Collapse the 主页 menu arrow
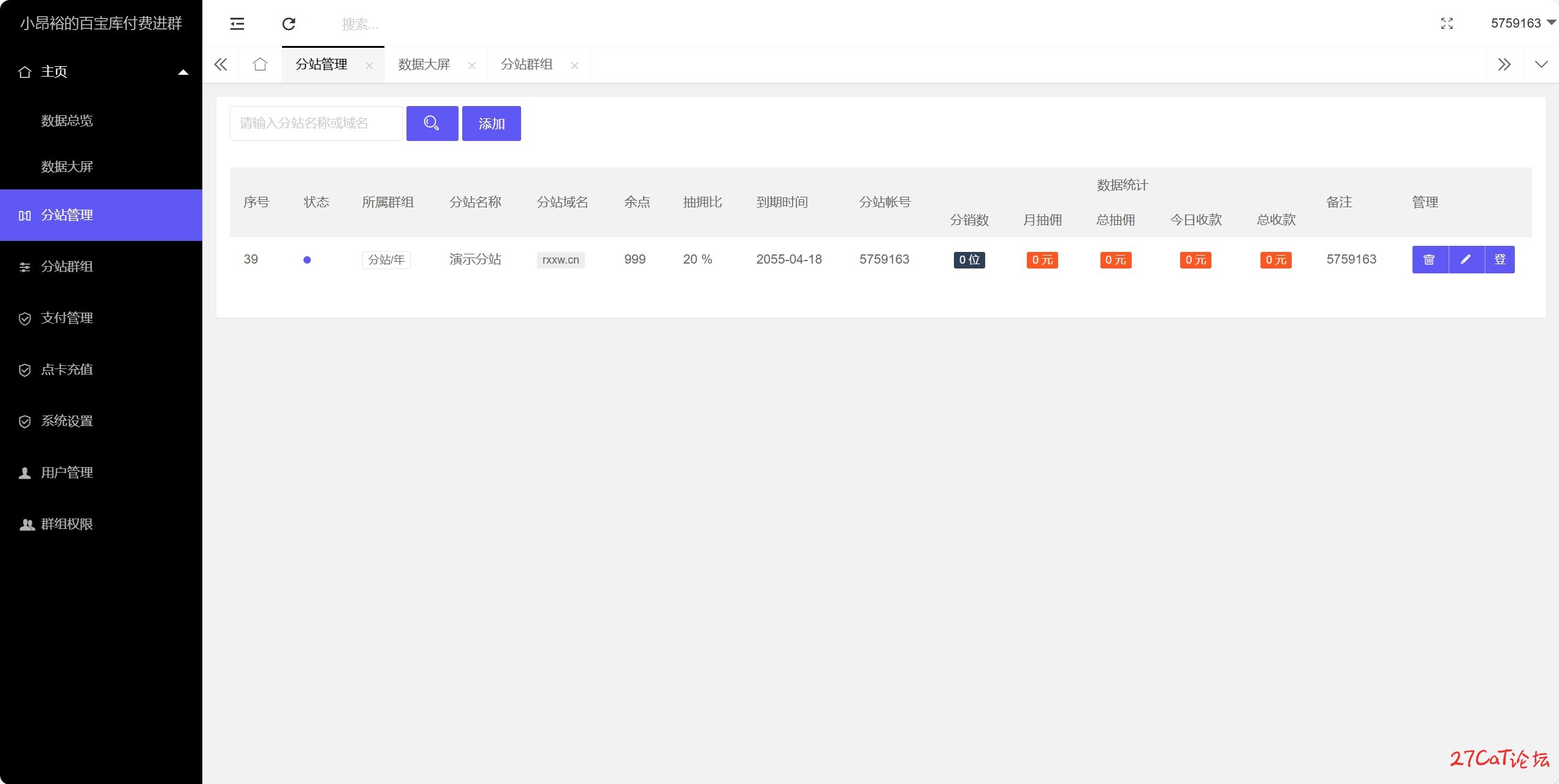This screenshot has width=1559, height=784. (x=183, y=72)
